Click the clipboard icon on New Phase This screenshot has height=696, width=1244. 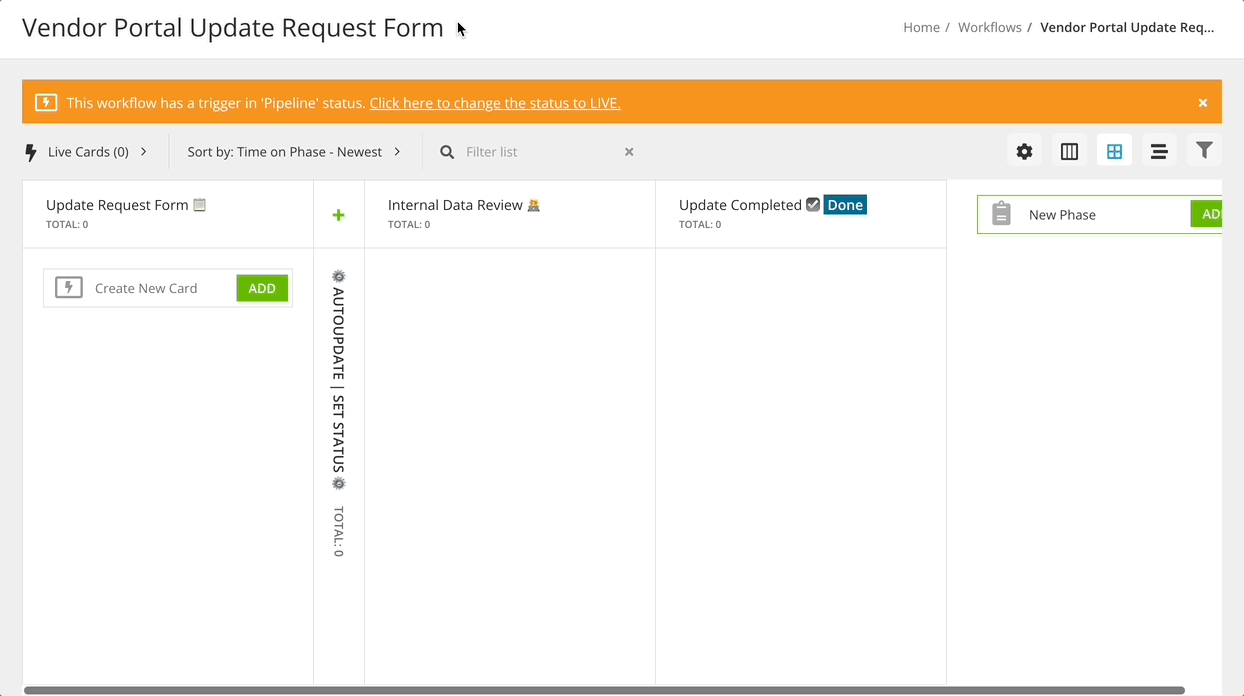[x=1001, y=213]
